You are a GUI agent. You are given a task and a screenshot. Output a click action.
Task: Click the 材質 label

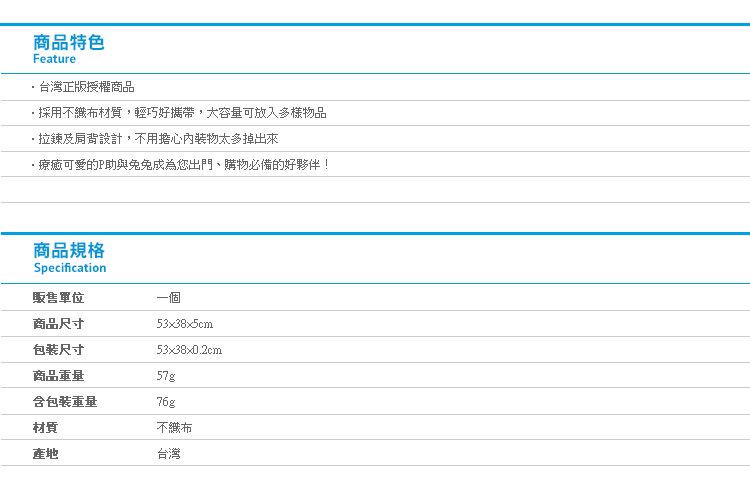pyautogui.click(x=45, y=427)
